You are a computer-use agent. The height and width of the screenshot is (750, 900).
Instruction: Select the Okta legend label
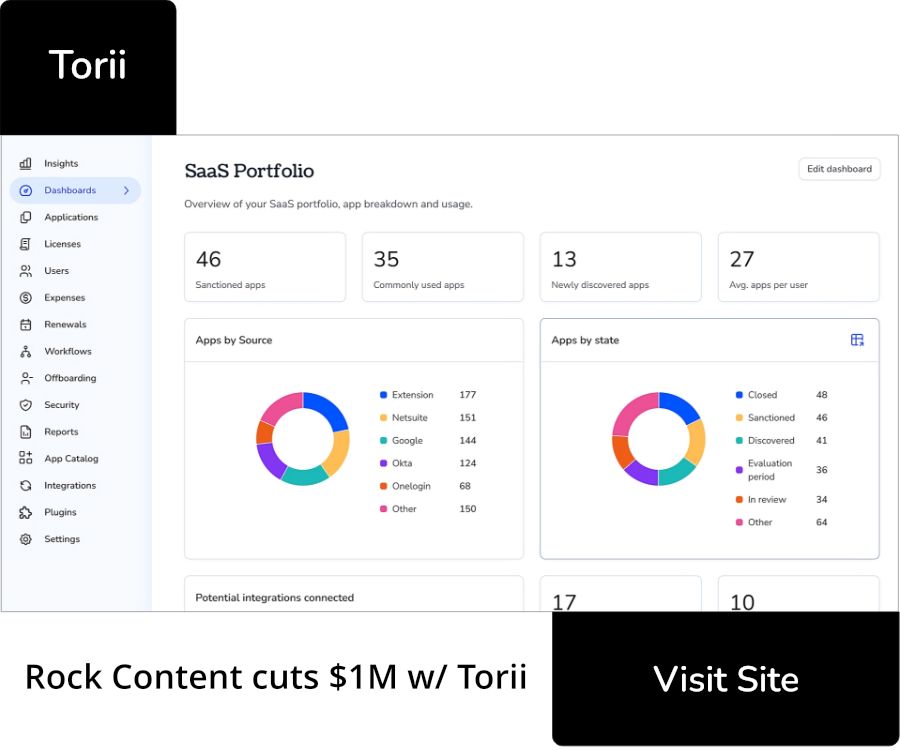click(402, 464)
